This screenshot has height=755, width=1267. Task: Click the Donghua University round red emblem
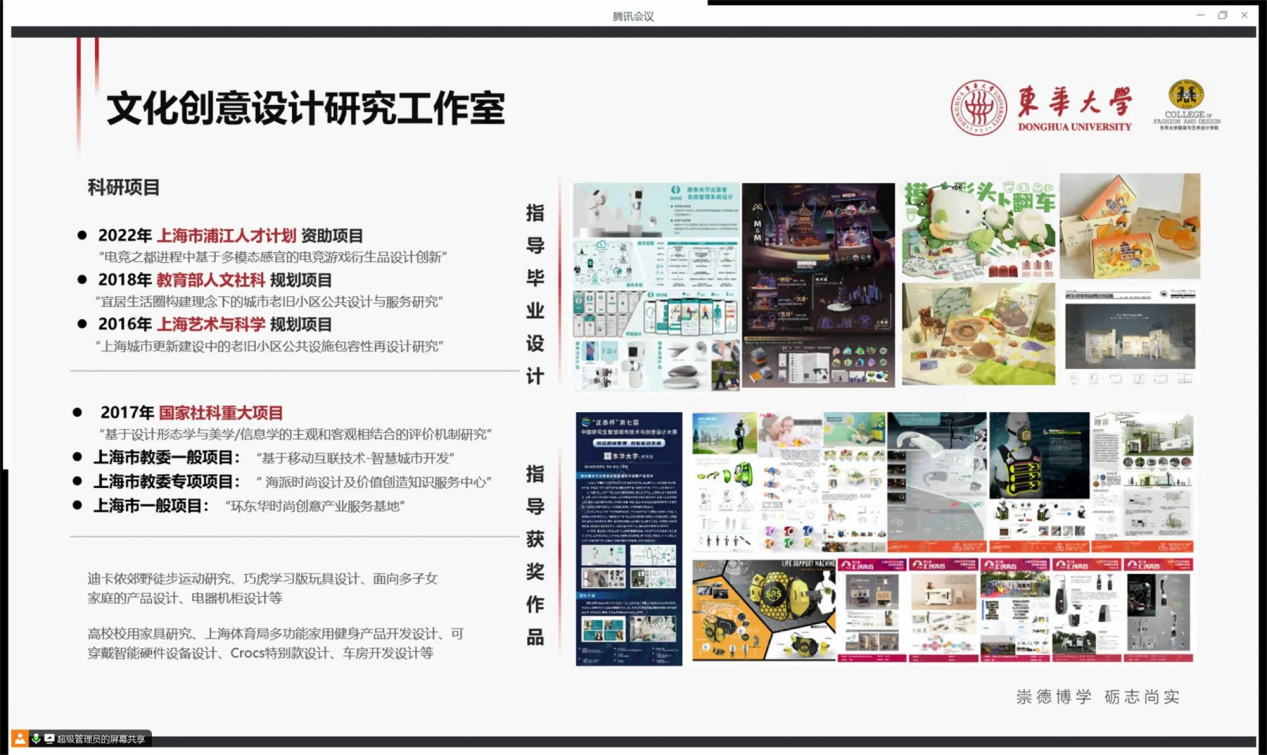click(x=978, y=108)
